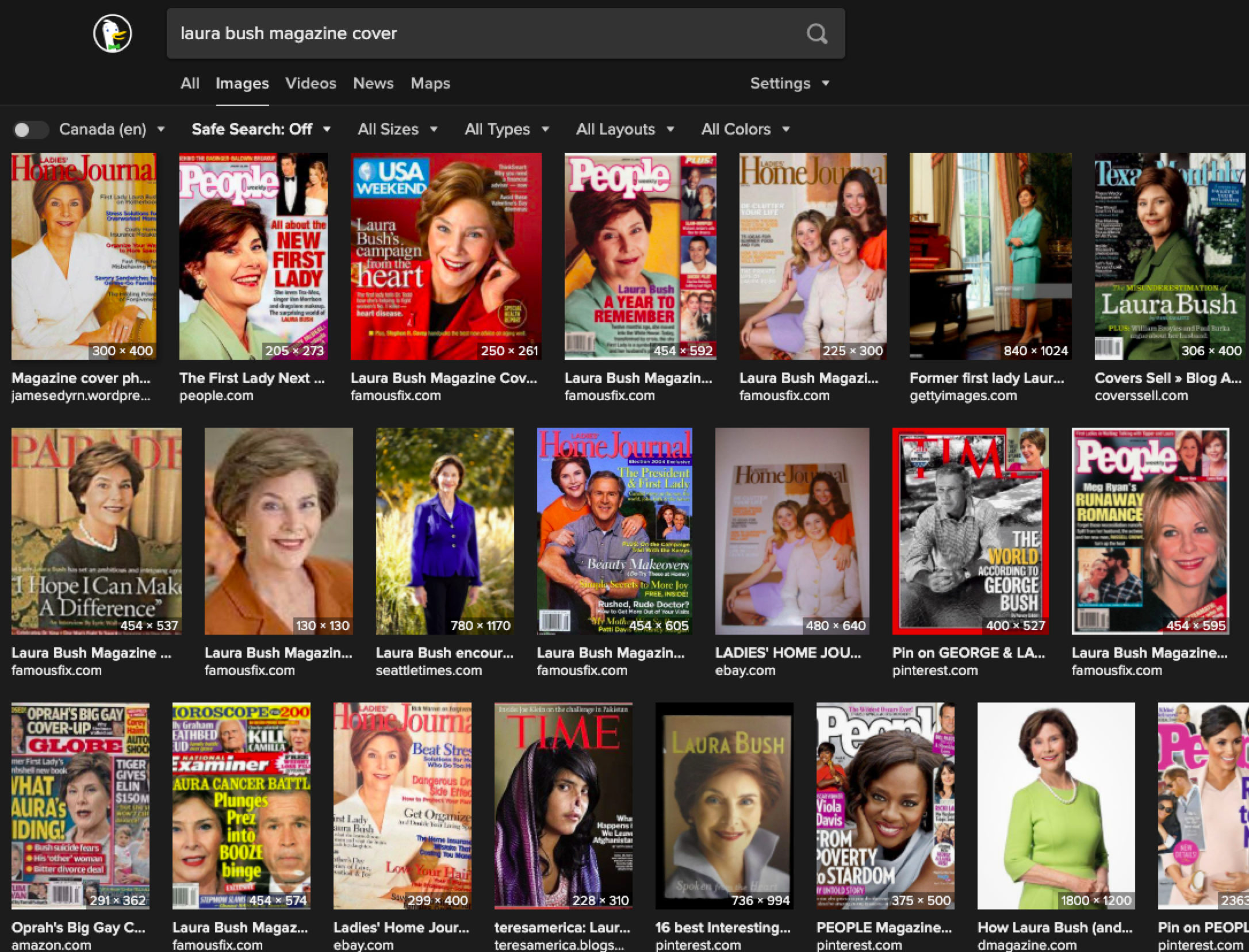Open People 'A Year to Remember' thumbnail
Image resolution: width=1249 pixels, height=952 pixels.
641,256
